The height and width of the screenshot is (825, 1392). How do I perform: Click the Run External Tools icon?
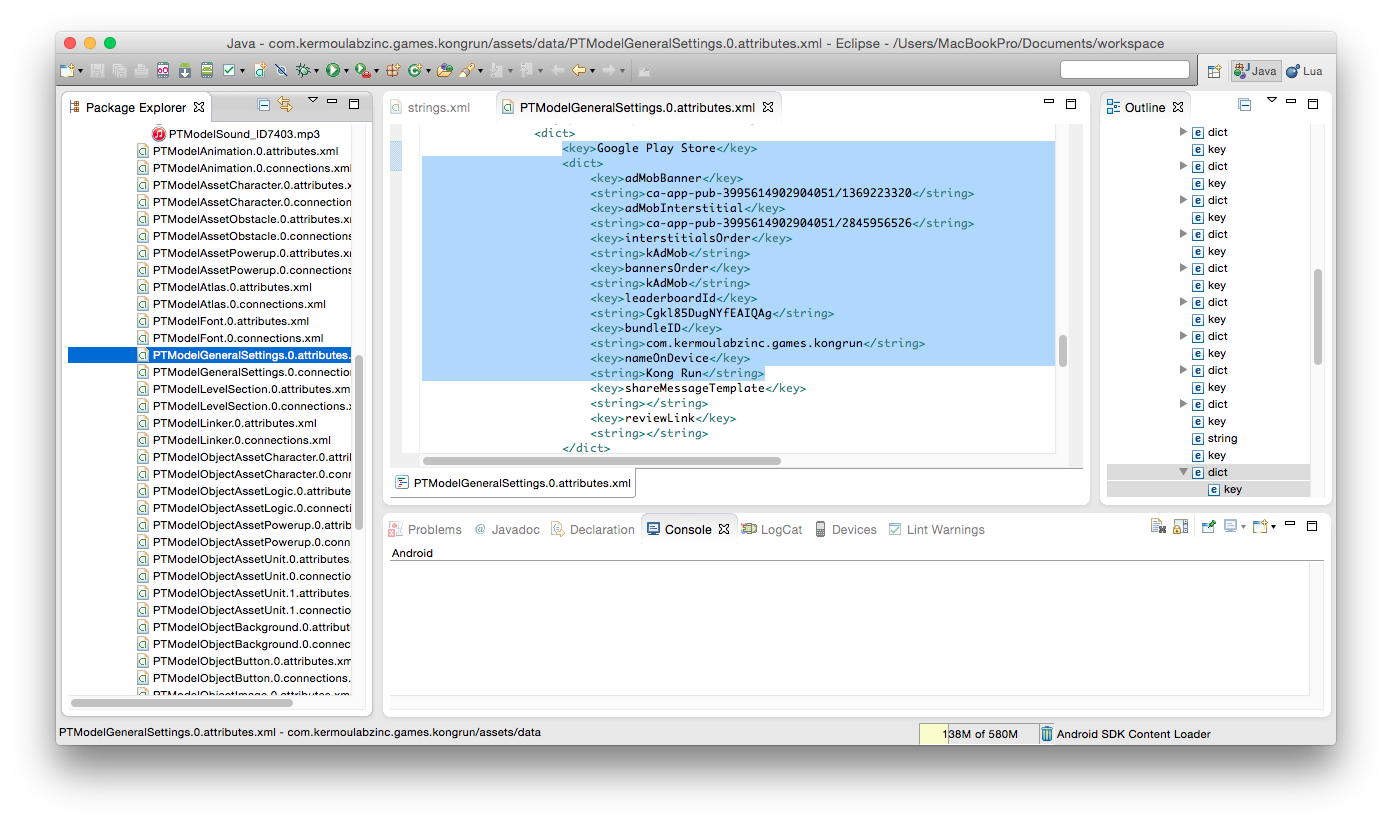361,71
